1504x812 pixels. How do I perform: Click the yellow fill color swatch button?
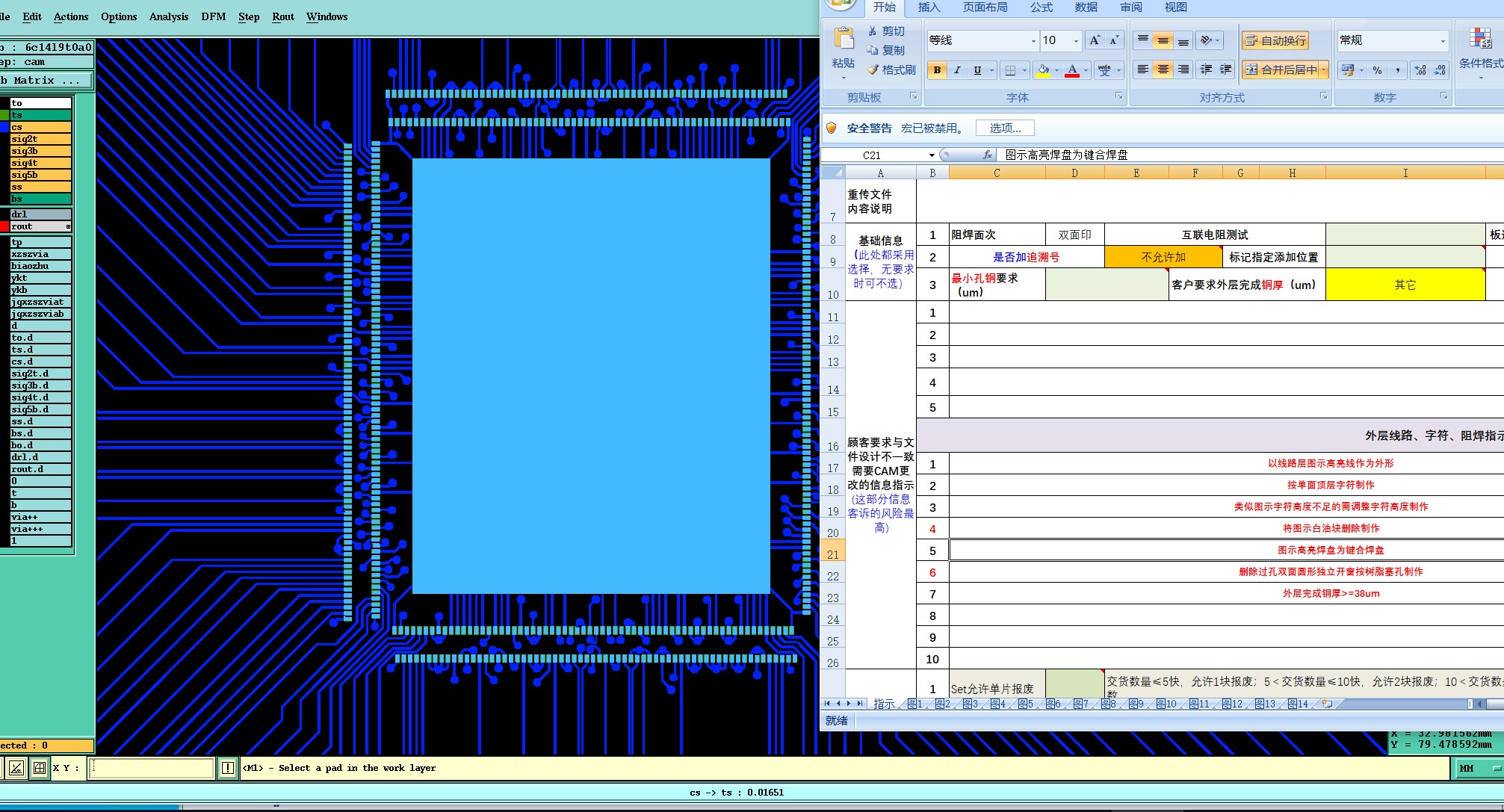coord(1043,70)
